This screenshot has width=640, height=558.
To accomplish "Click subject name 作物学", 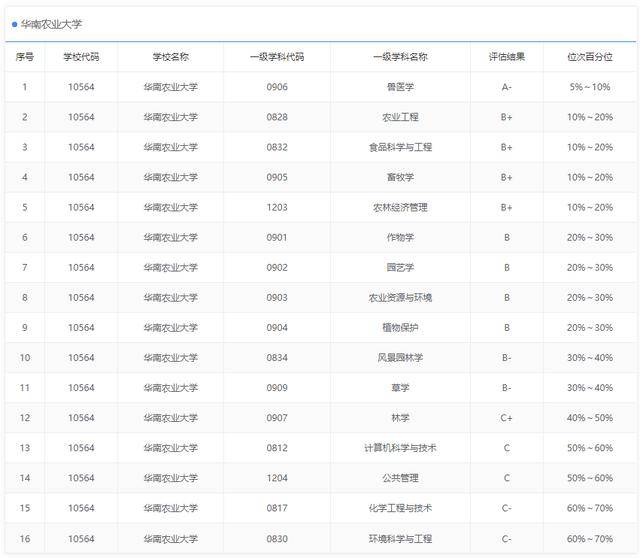I will point(400,237).
